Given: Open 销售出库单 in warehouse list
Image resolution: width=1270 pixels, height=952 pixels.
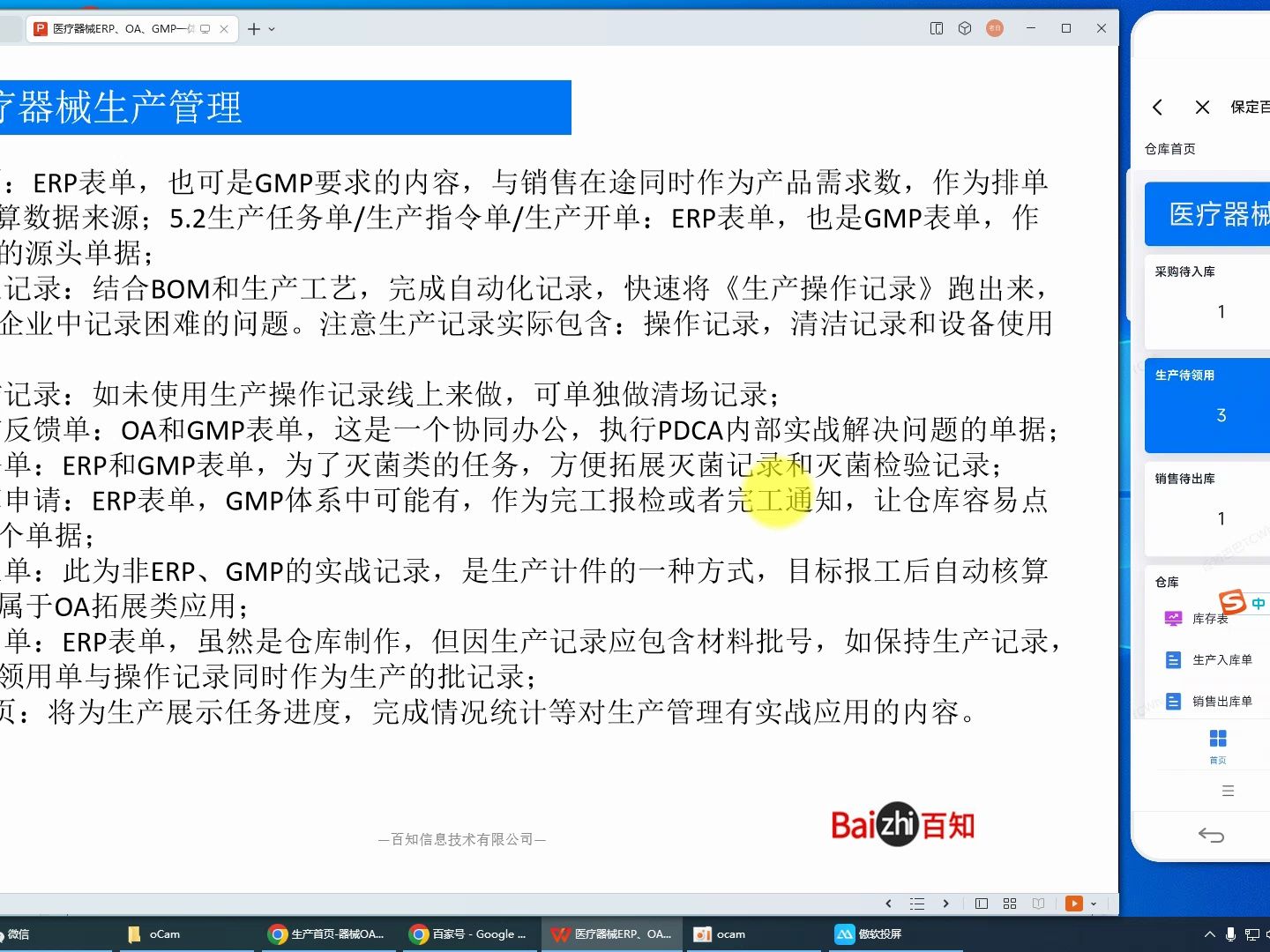Looking at the screenshot, I should point(1210,702).
